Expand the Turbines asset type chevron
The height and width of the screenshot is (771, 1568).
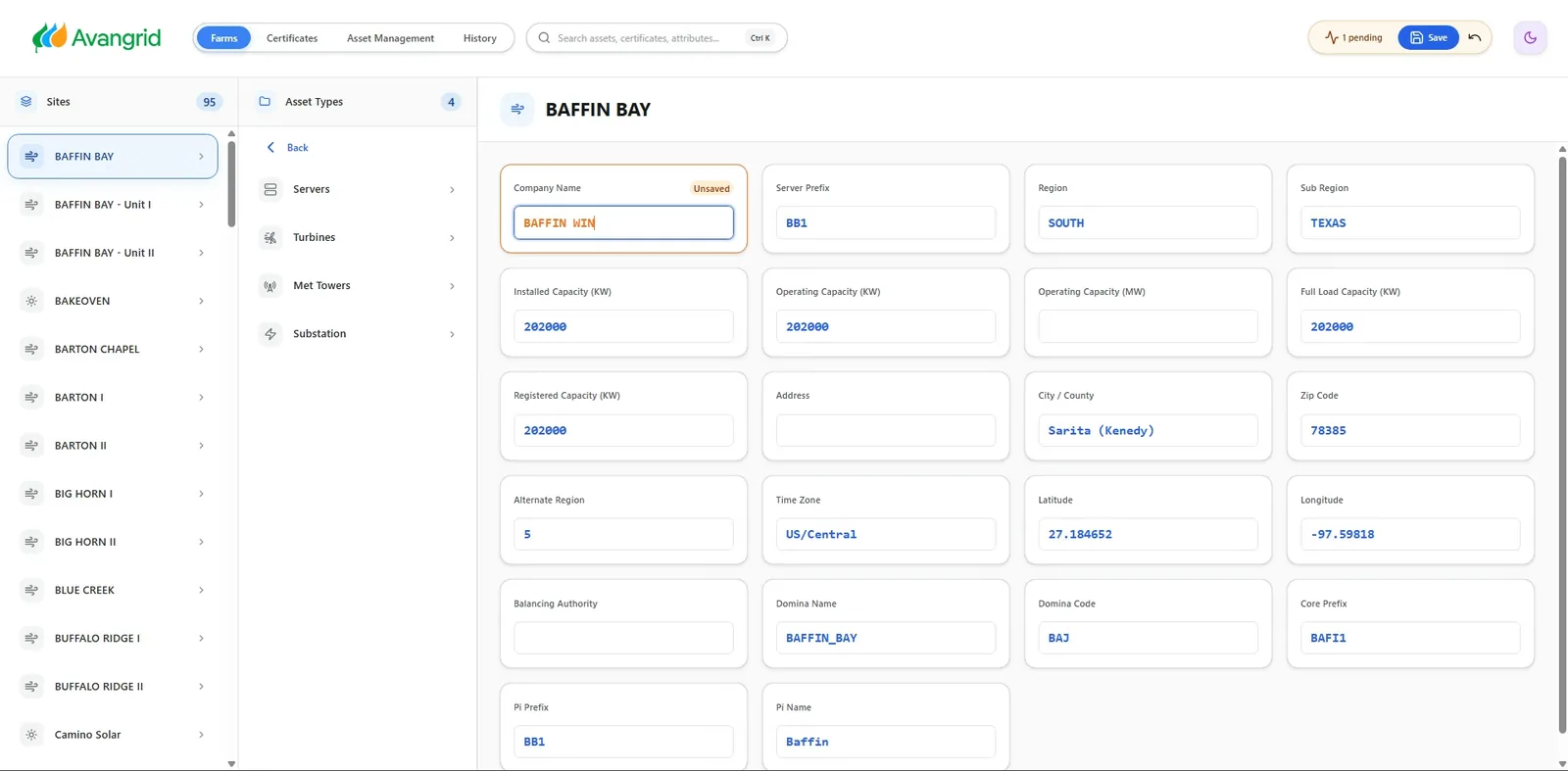click(x=452, y=238)
